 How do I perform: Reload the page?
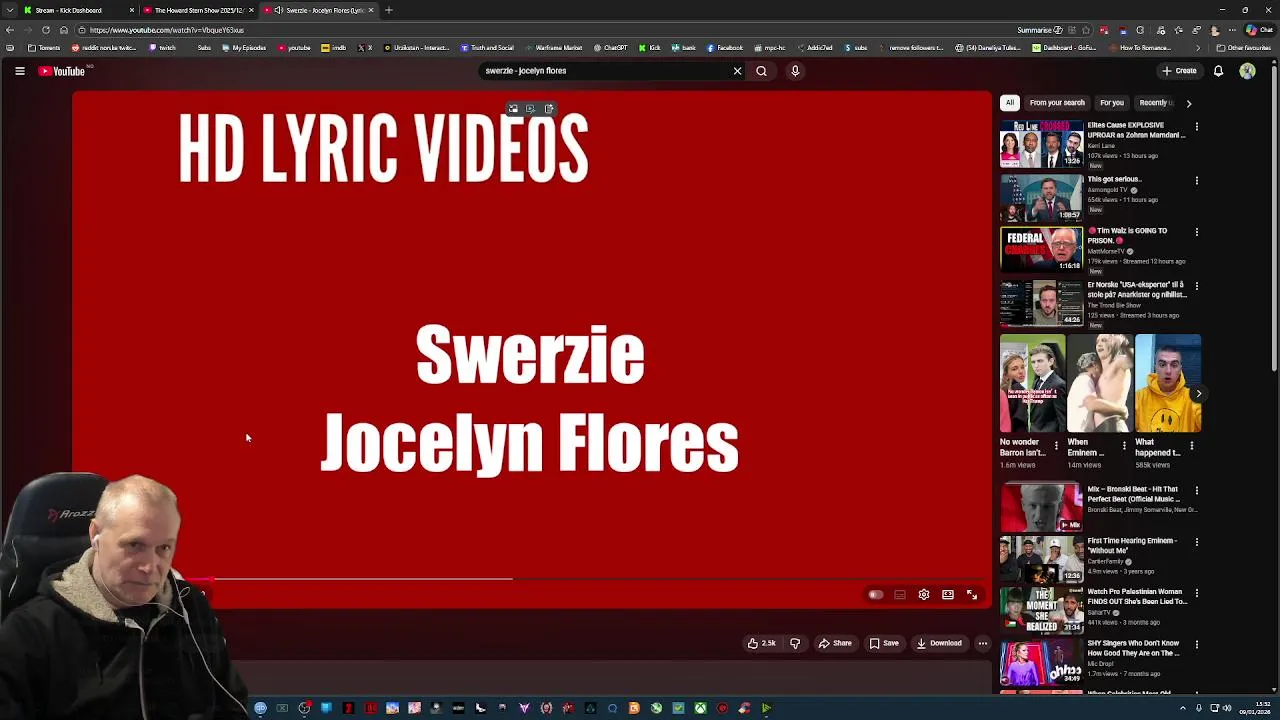point(45,30)
